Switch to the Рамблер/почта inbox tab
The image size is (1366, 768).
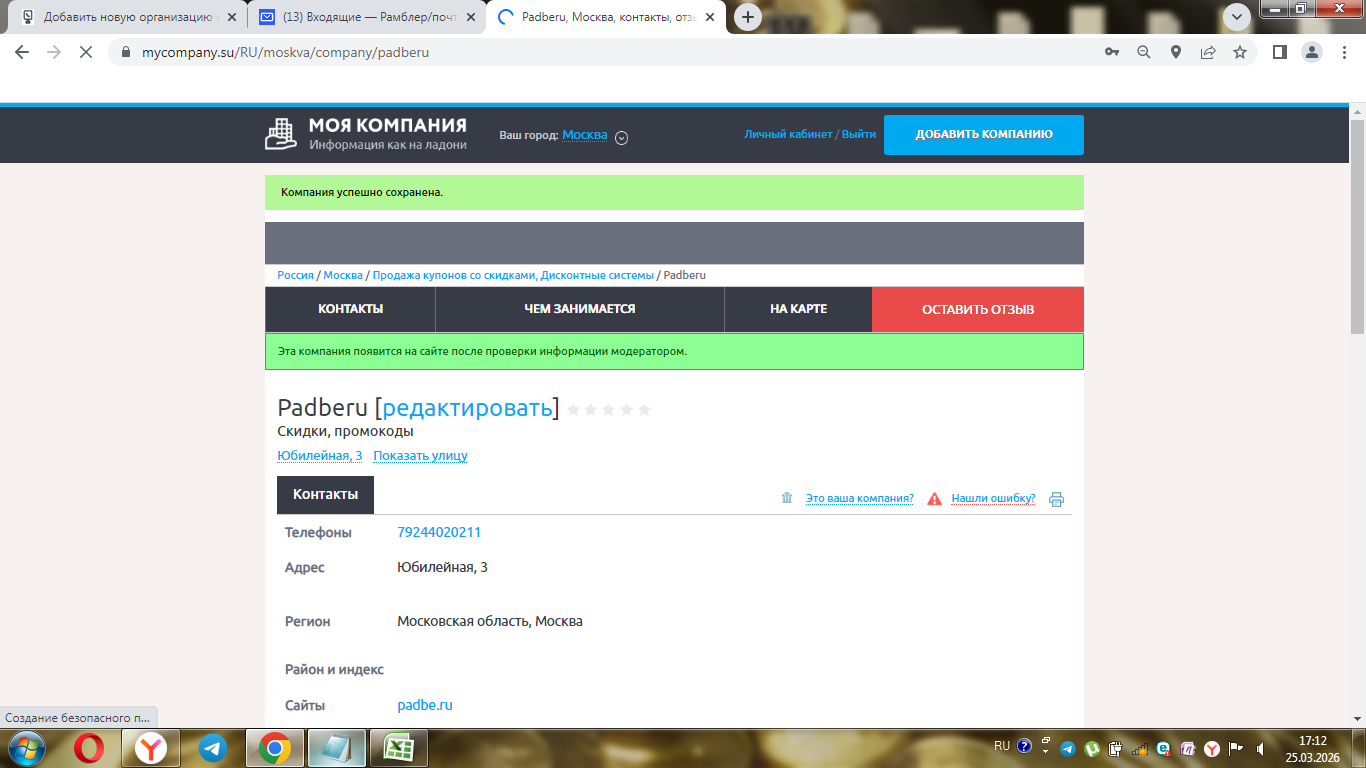(366, 17)
